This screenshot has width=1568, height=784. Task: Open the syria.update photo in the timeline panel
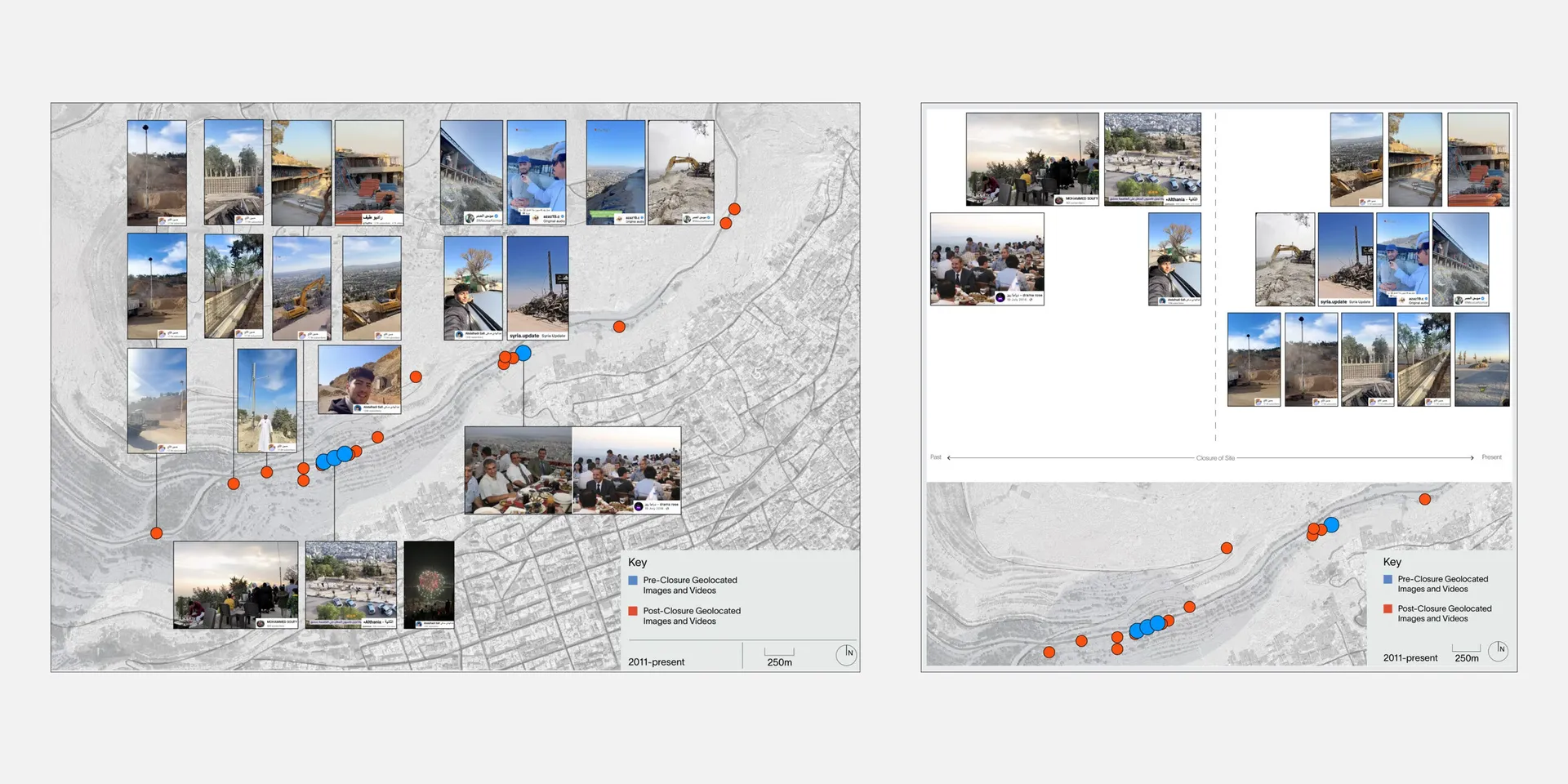[1346, 260]
